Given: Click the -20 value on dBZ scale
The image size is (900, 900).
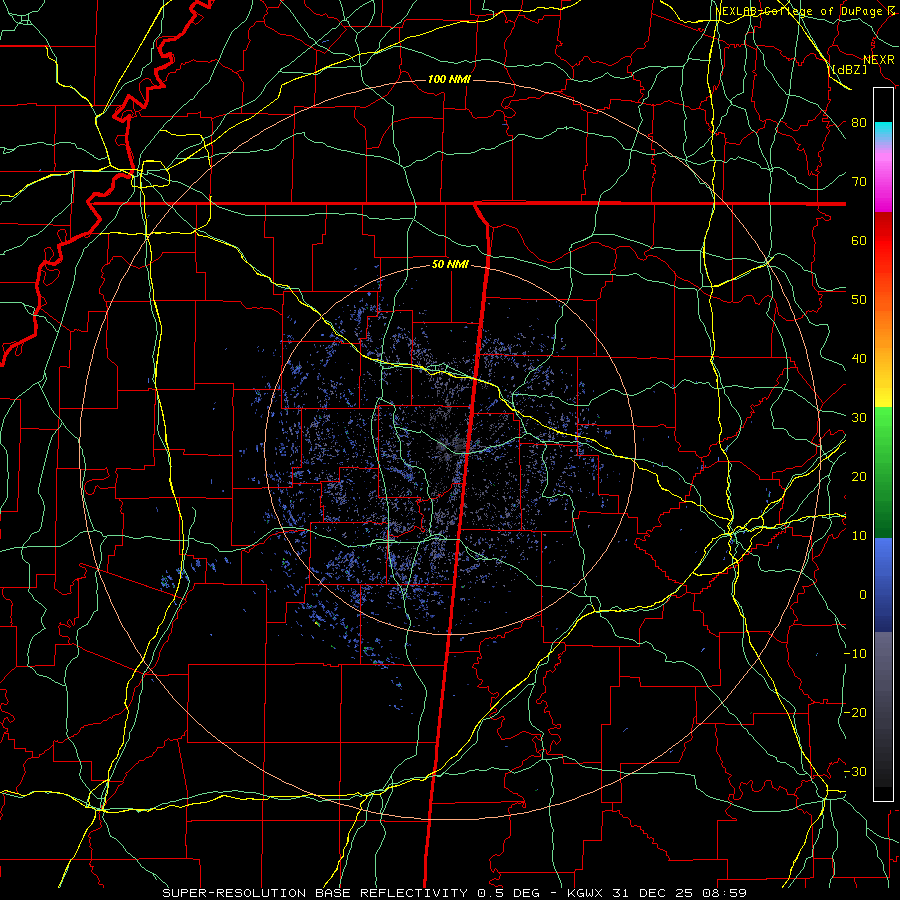Looking at the screenshot, I should 855,712.
